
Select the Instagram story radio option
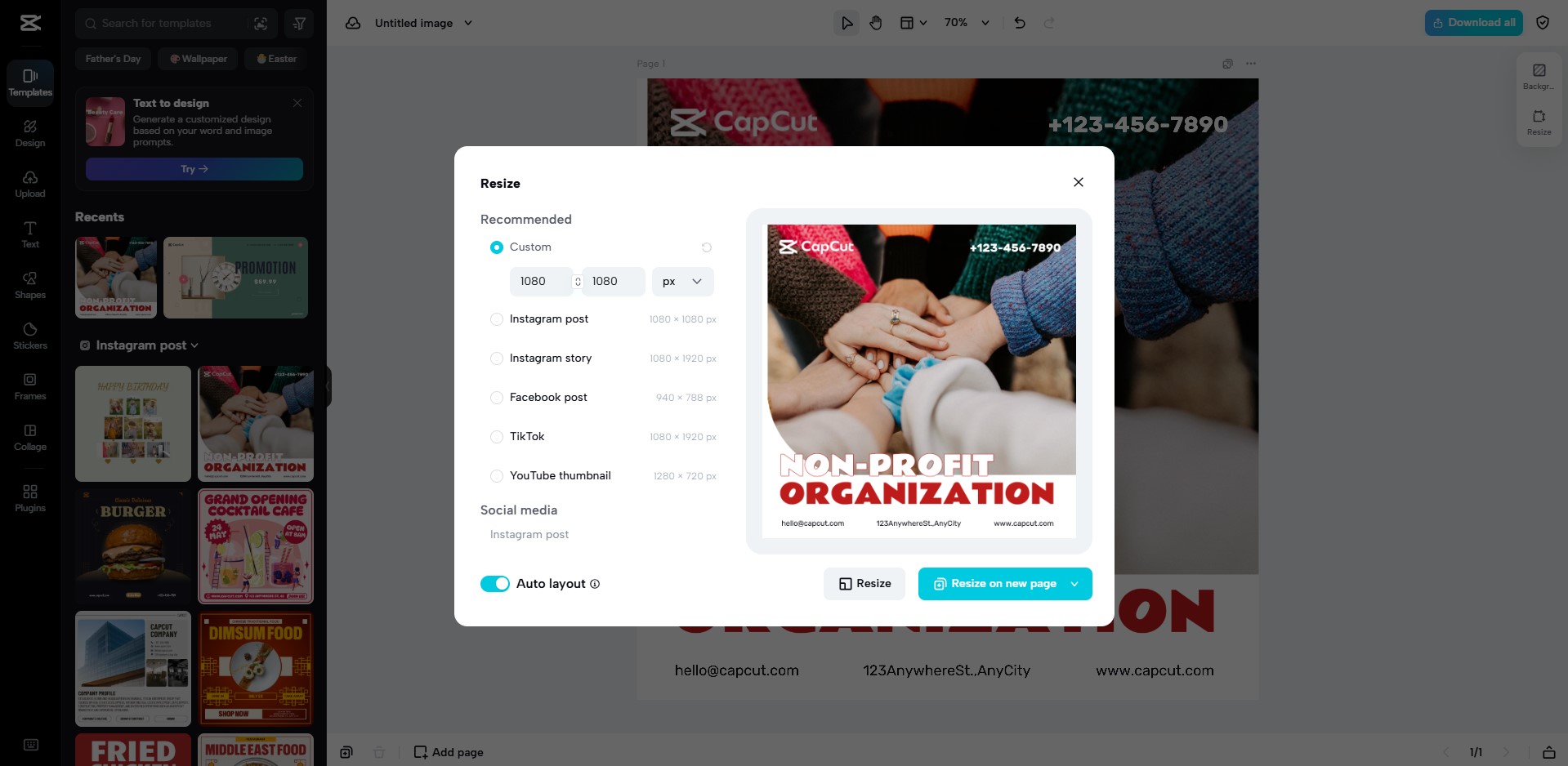496,359
